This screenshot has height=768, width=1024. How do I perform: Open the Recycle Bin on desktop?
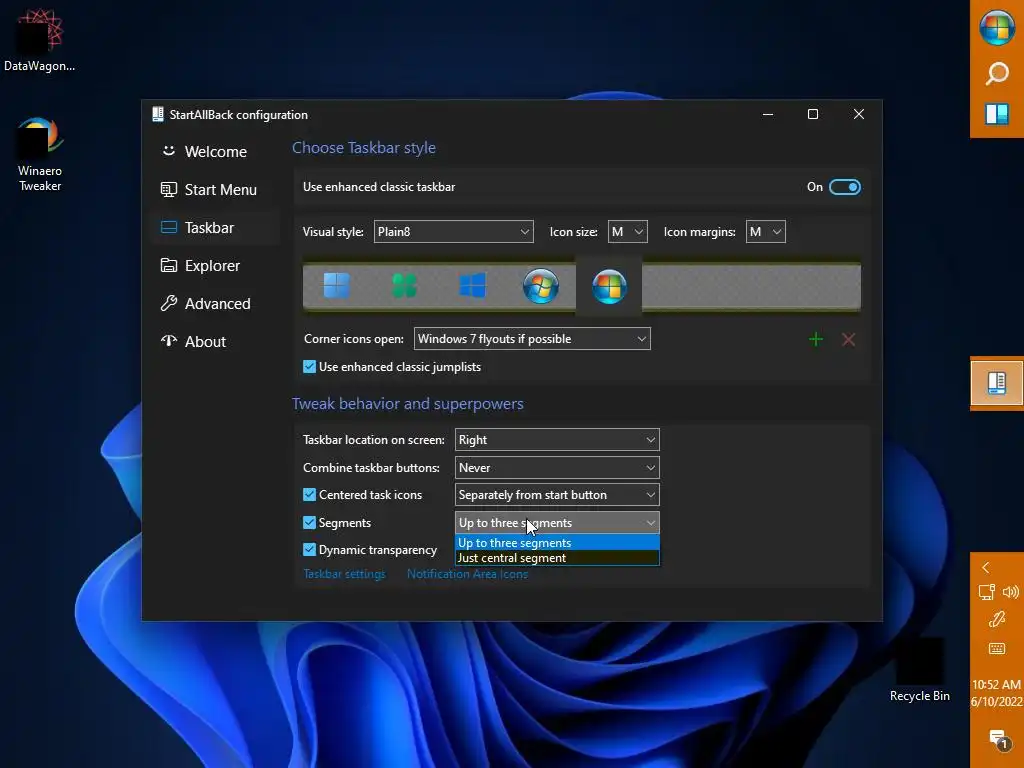click(920, 671)
